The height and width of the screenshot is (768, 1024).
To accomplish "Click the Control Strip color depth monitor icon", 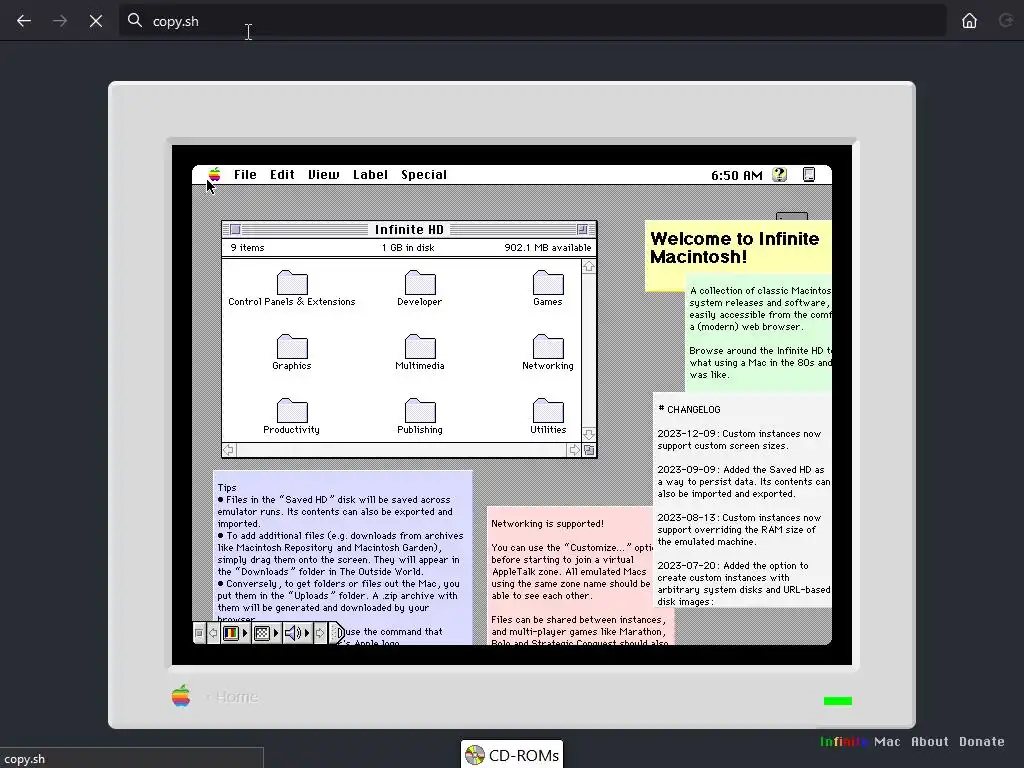I will pos(231,633).
